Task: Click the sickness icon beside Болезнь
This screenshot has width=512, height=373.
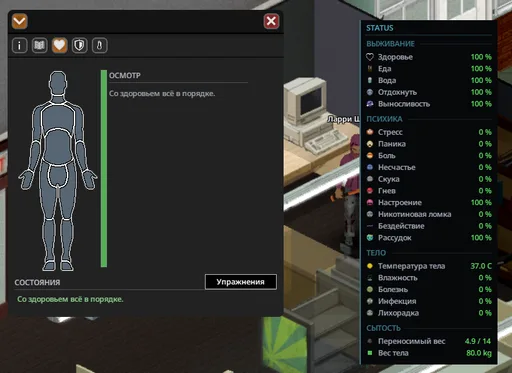Action: pyautogui.click(x=370, y=289)
